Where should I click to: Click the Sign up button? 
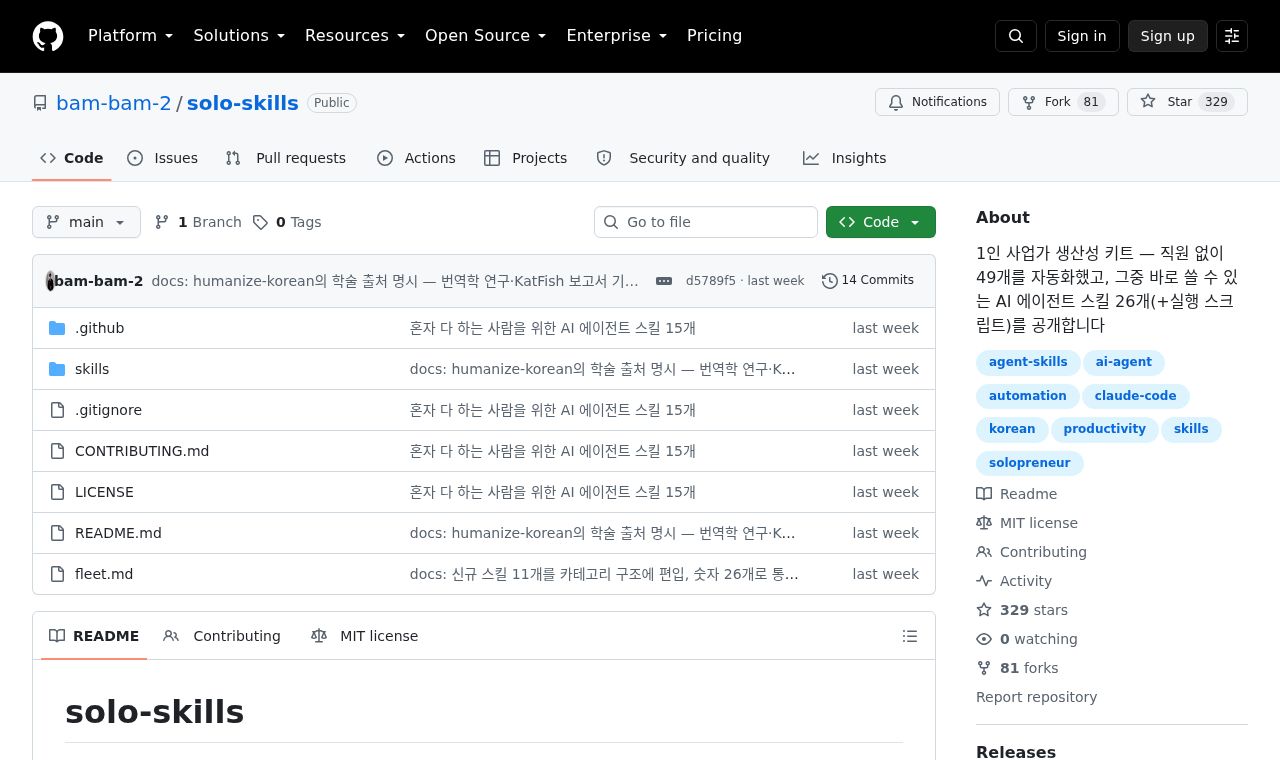(x=1168, y=36)
